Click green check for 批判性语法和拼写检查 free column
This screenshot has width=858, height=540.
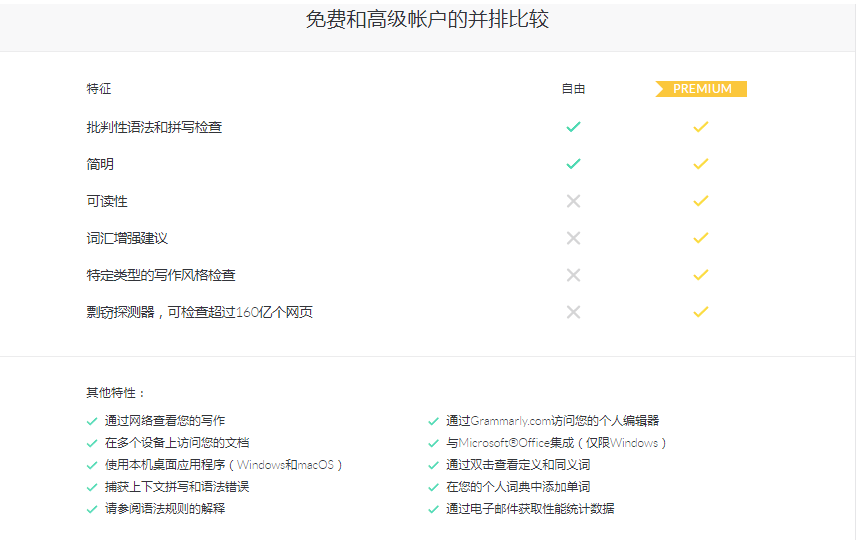[x=573, y=127]
